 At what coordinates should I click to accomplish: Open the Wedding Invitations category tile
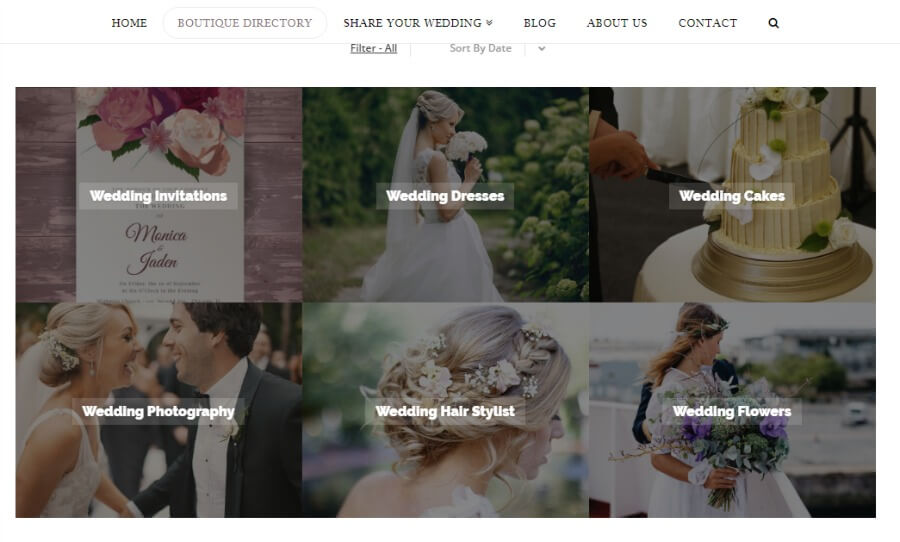158,195
